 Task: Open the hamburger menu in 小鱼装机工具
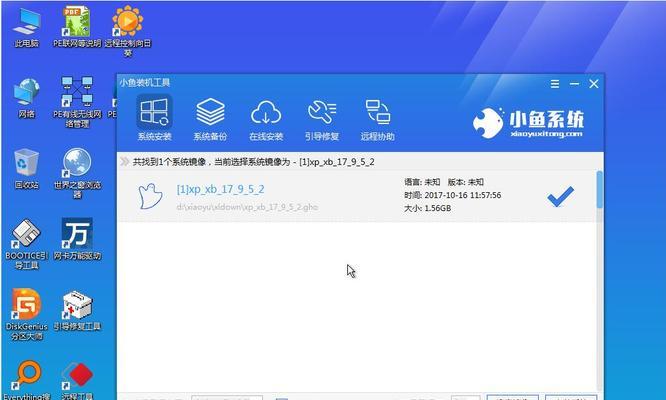point(555,84)
